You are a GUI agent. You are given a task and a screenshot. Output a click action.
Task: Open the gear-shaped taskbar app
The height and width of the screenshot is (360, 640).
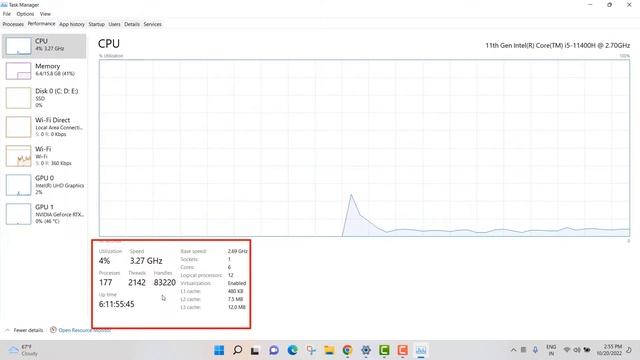click(x=366, y=350)
